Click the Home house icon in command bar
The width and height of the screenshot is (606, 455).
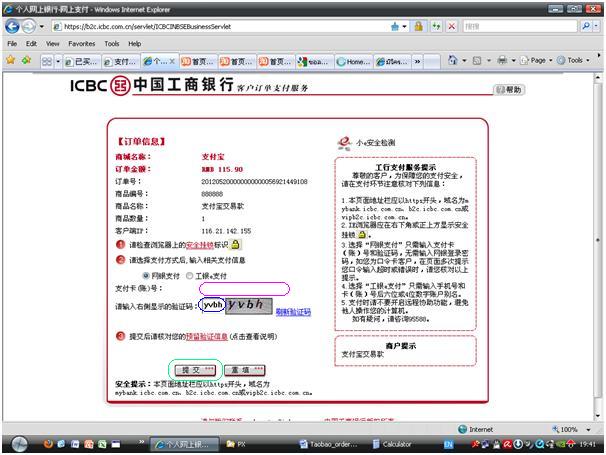tap(453, 60)
